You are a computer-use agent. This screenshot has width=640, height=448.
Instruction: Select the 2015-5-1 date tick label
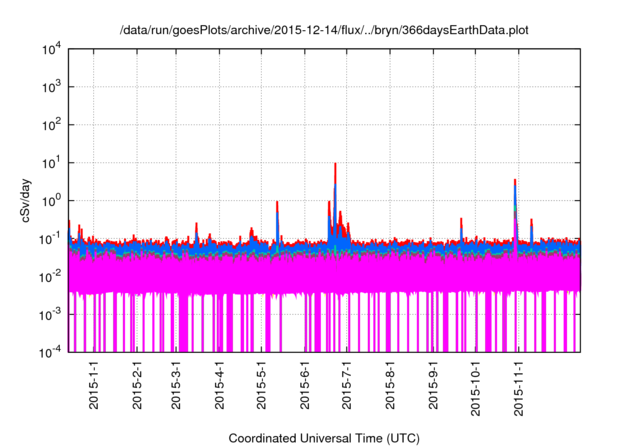tap(260, 387)
